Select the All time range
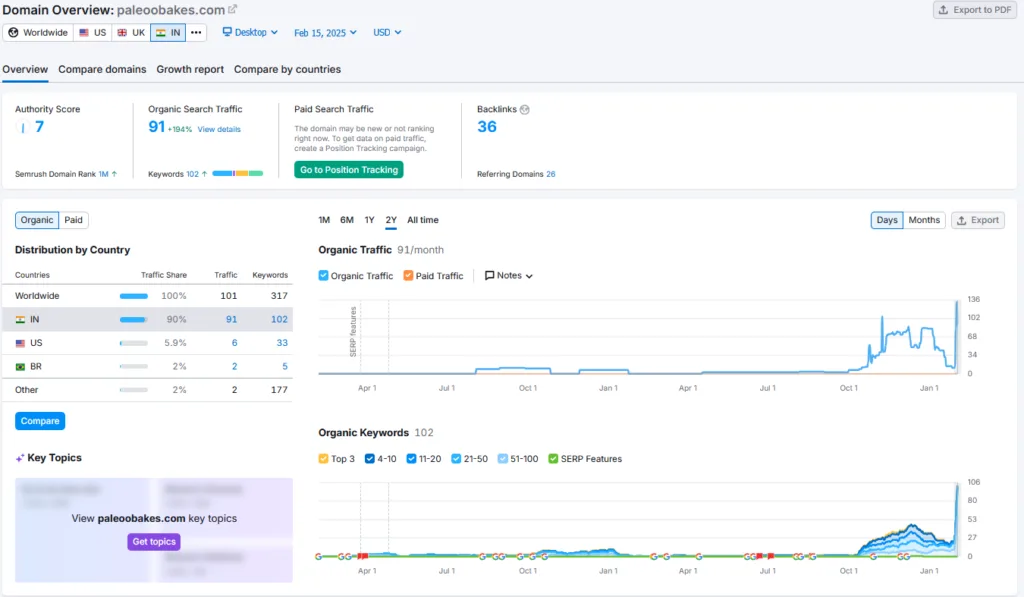 click(x=423, y=220)
